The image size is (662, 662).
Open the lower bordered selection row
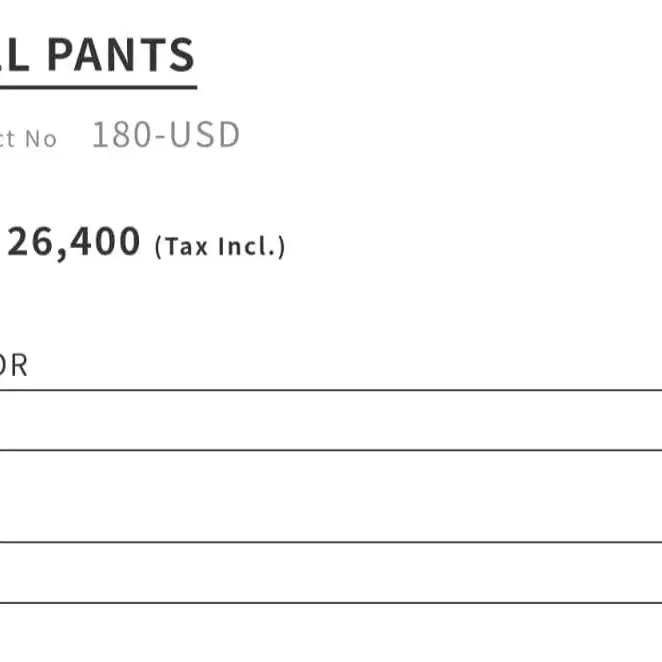click(x=330, y=573)
